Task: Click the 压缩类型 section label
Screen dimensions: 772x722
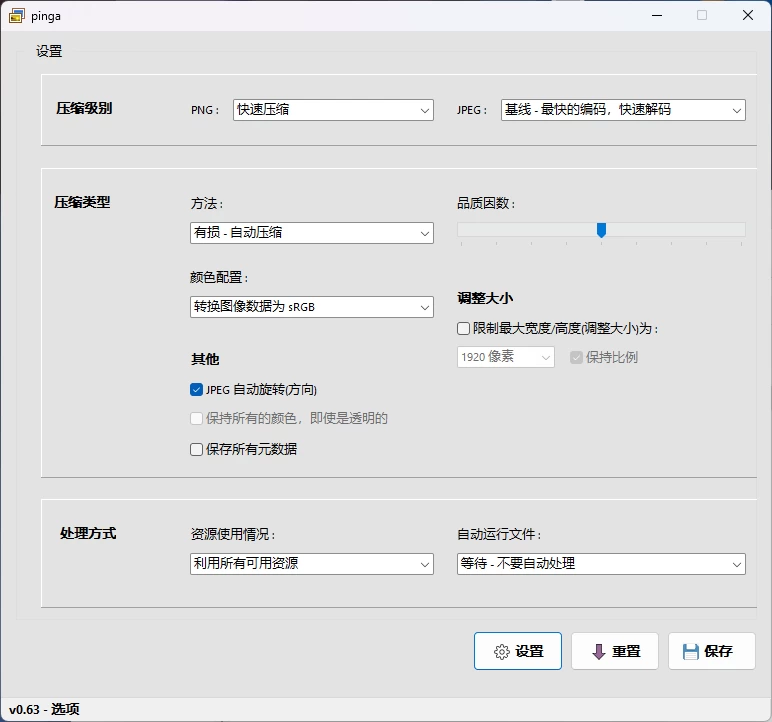Action: point(82,202)
